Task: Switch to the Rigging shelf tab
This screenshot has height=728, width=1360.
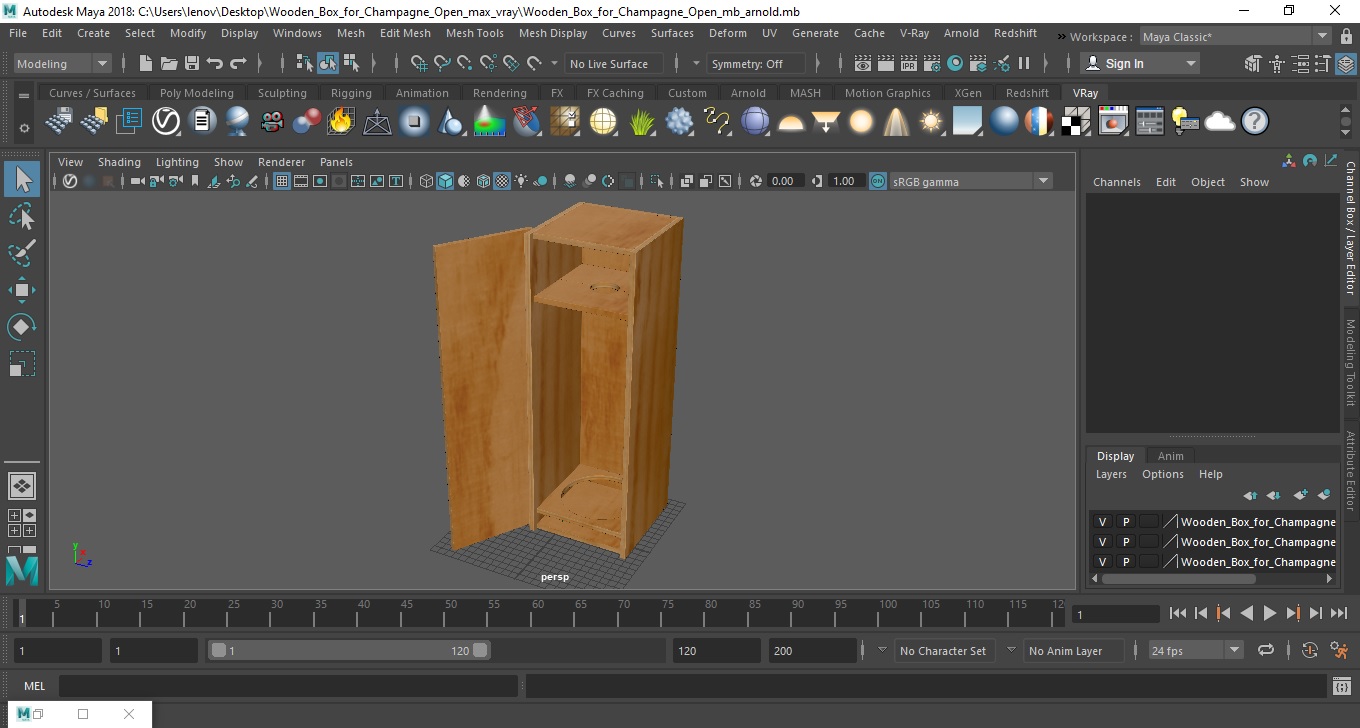Action: point(351,93)
